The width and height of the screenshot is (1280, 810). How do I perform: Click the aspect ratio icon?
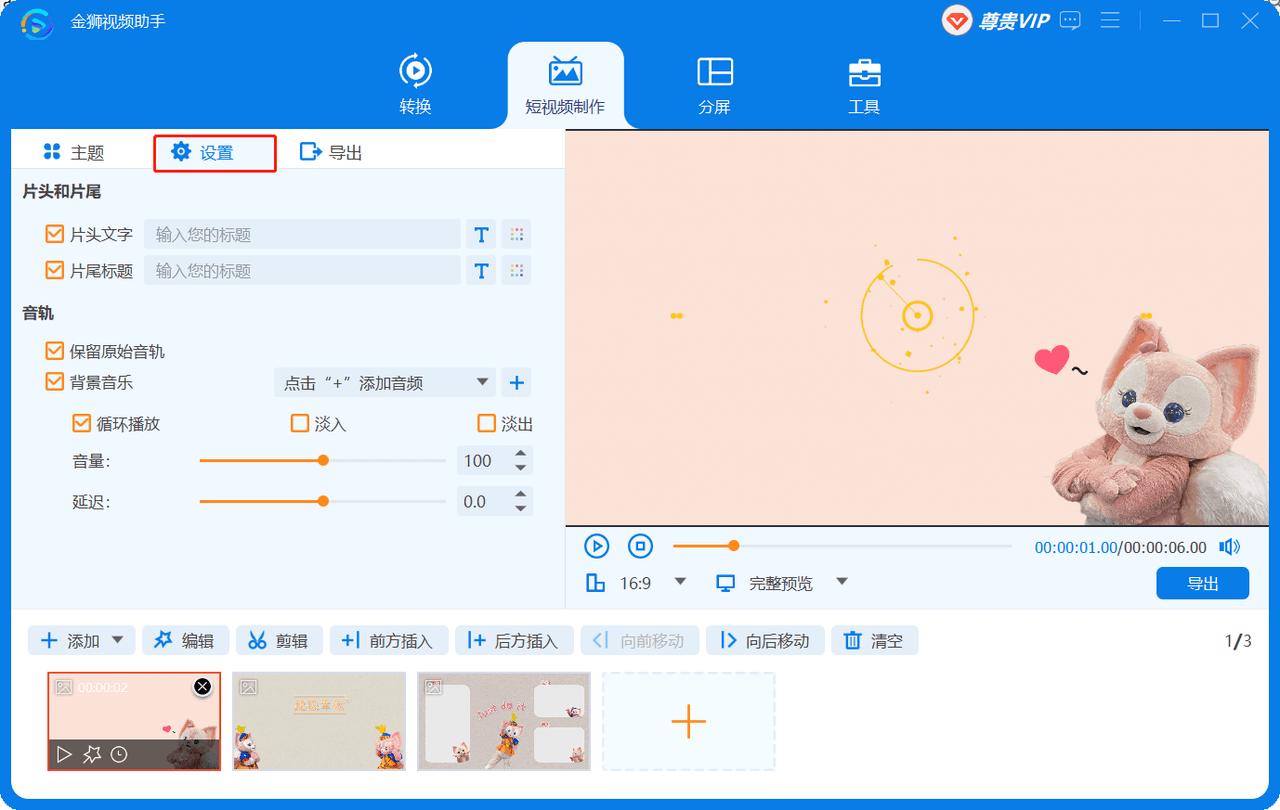tap(596, 583)
